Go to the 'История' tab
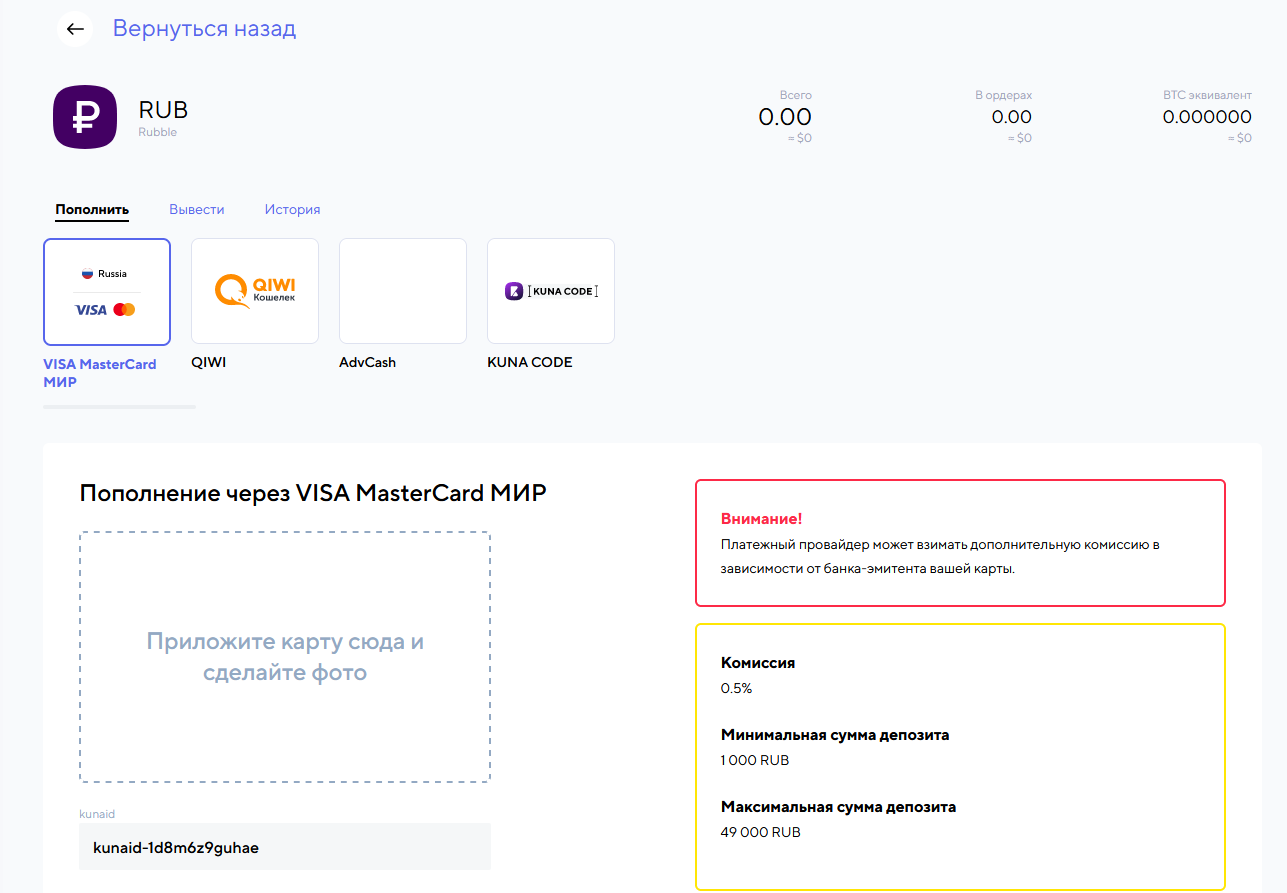This screenshot has width=1287, height=893. pyautogui.click(x=292, y=210)
